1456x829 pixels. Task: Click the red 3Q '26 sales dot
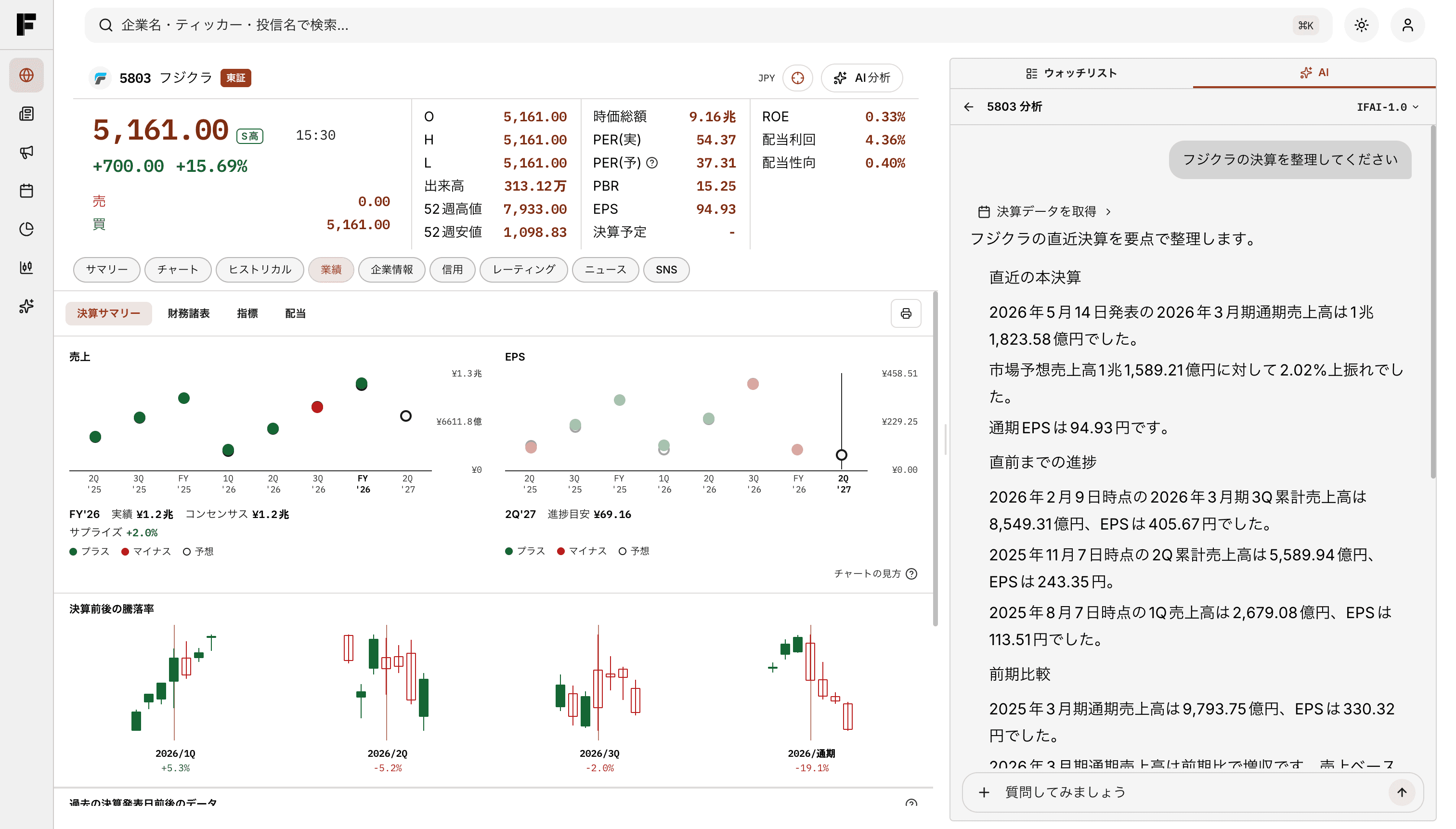317,407
